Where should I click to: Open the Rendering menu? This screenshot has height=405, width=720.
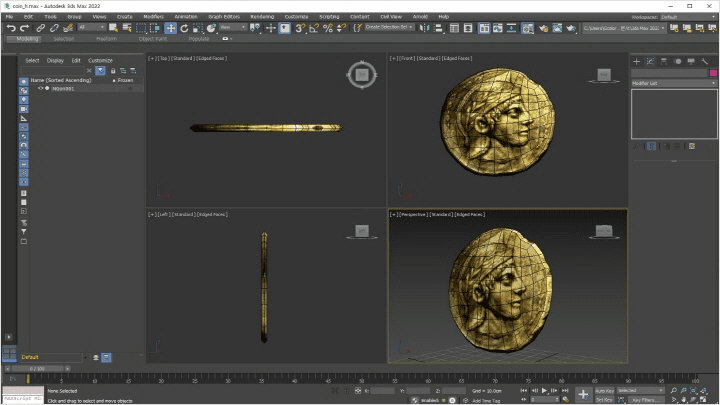(x=262, y=17)
